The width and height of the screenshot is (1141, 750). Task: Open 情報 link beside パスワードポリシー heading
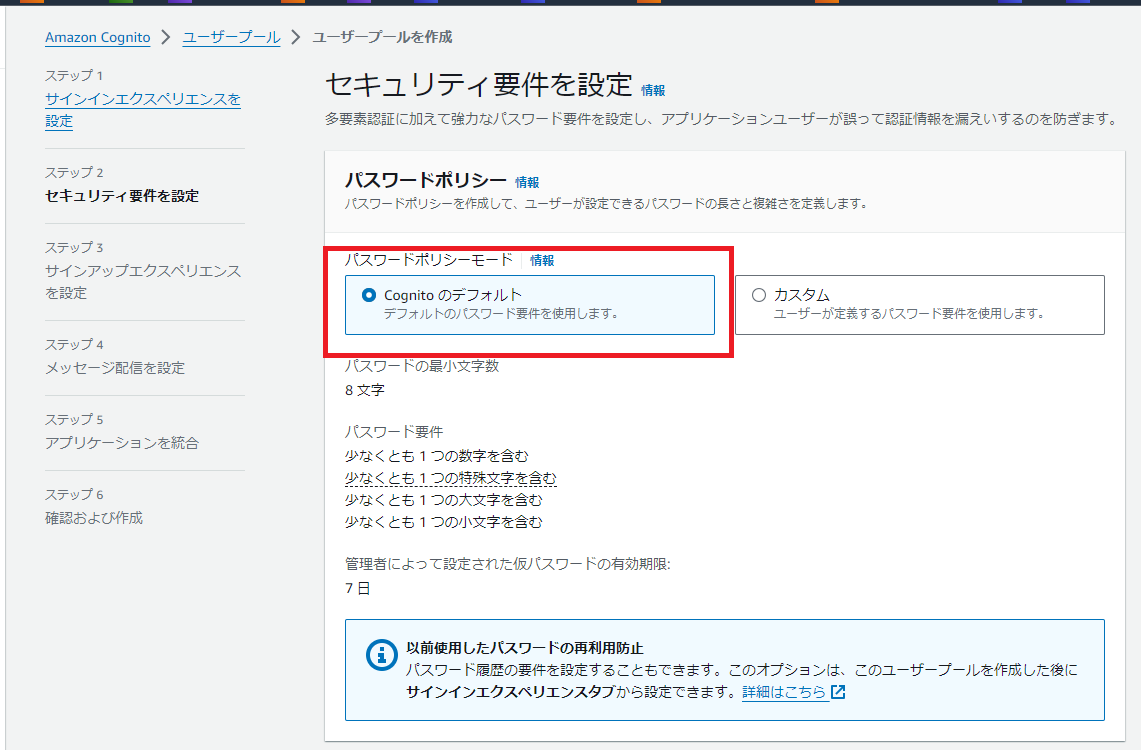[x=527, y=183]
